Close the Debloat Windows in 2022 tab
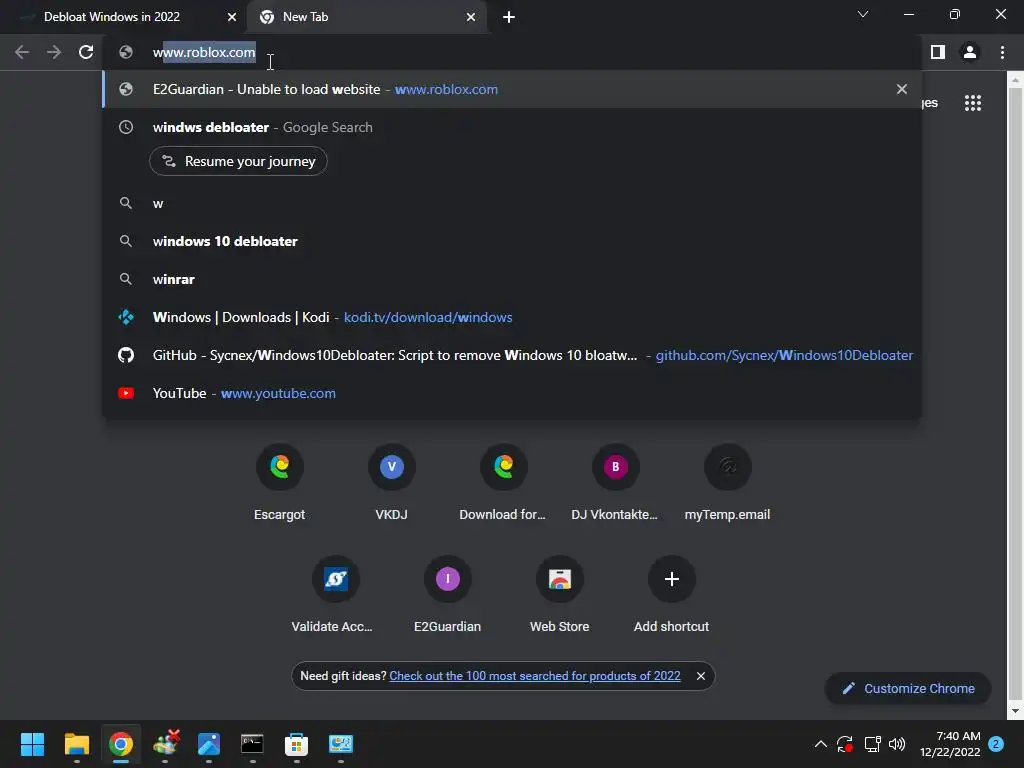 (x=232, y=17)
